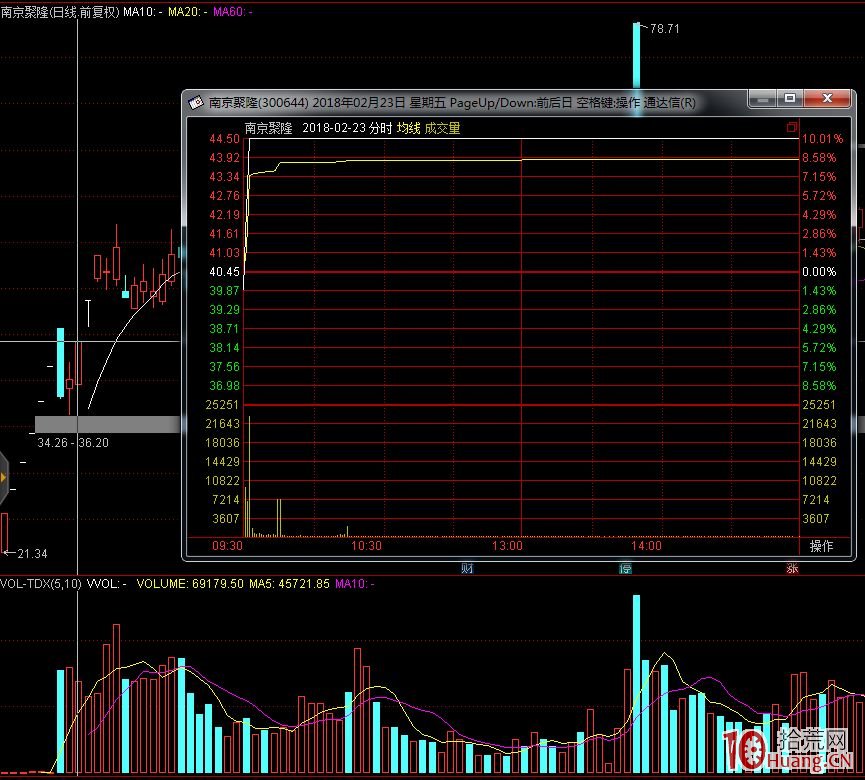865x780 pixels.
Task: Click the 36.98 limit-down price on axis
Action: coord(225,386)
